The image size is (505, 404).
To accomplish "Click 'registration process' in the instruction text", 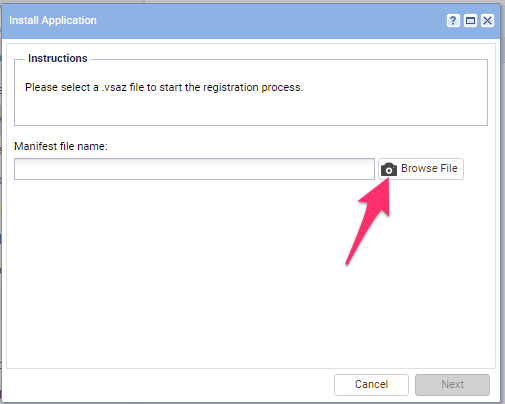I will tap(253, 87).
